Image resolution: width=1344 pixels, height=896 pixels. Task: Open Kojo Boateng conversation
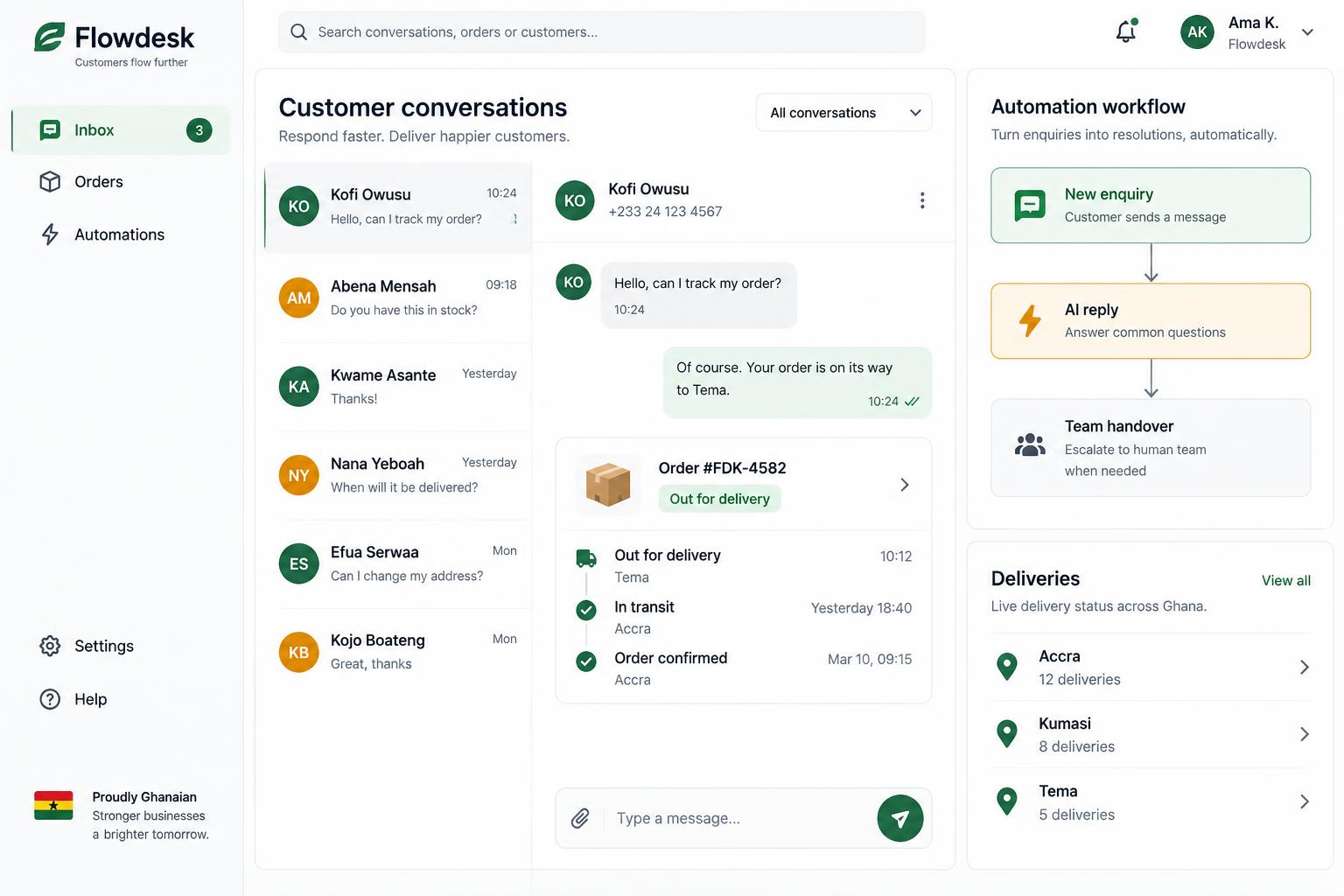pos(398,652)
